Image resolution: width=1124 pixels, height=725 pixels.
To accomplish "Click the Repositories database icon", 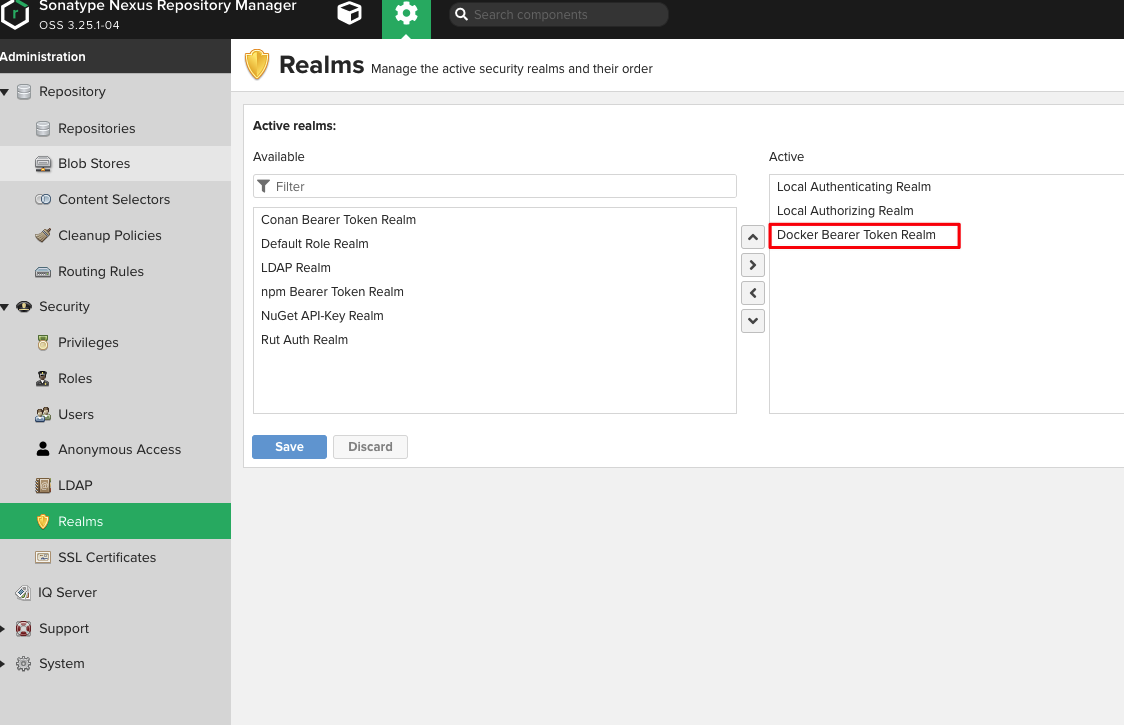I will (43, 128).
